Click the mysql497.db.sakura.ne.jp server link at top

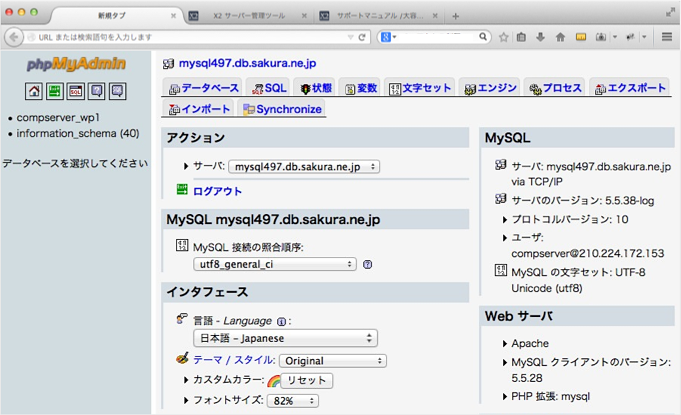click(x=248, y=63)
